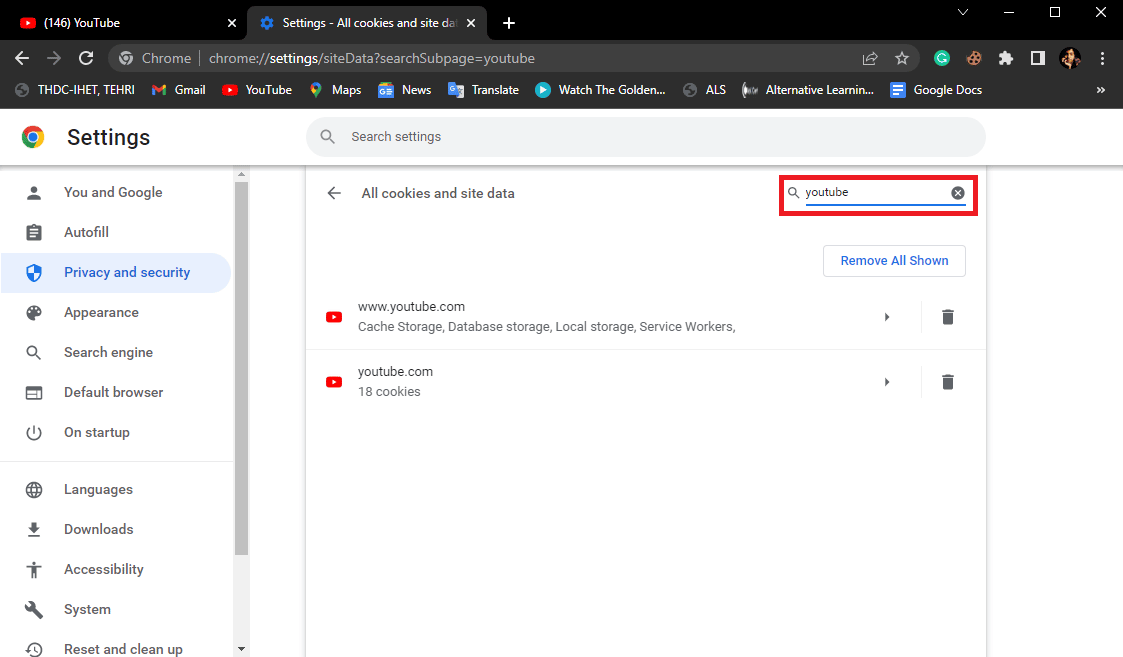Open ALS bookmark
This screenshot has height=657, width=1123.
click(705, 90)
